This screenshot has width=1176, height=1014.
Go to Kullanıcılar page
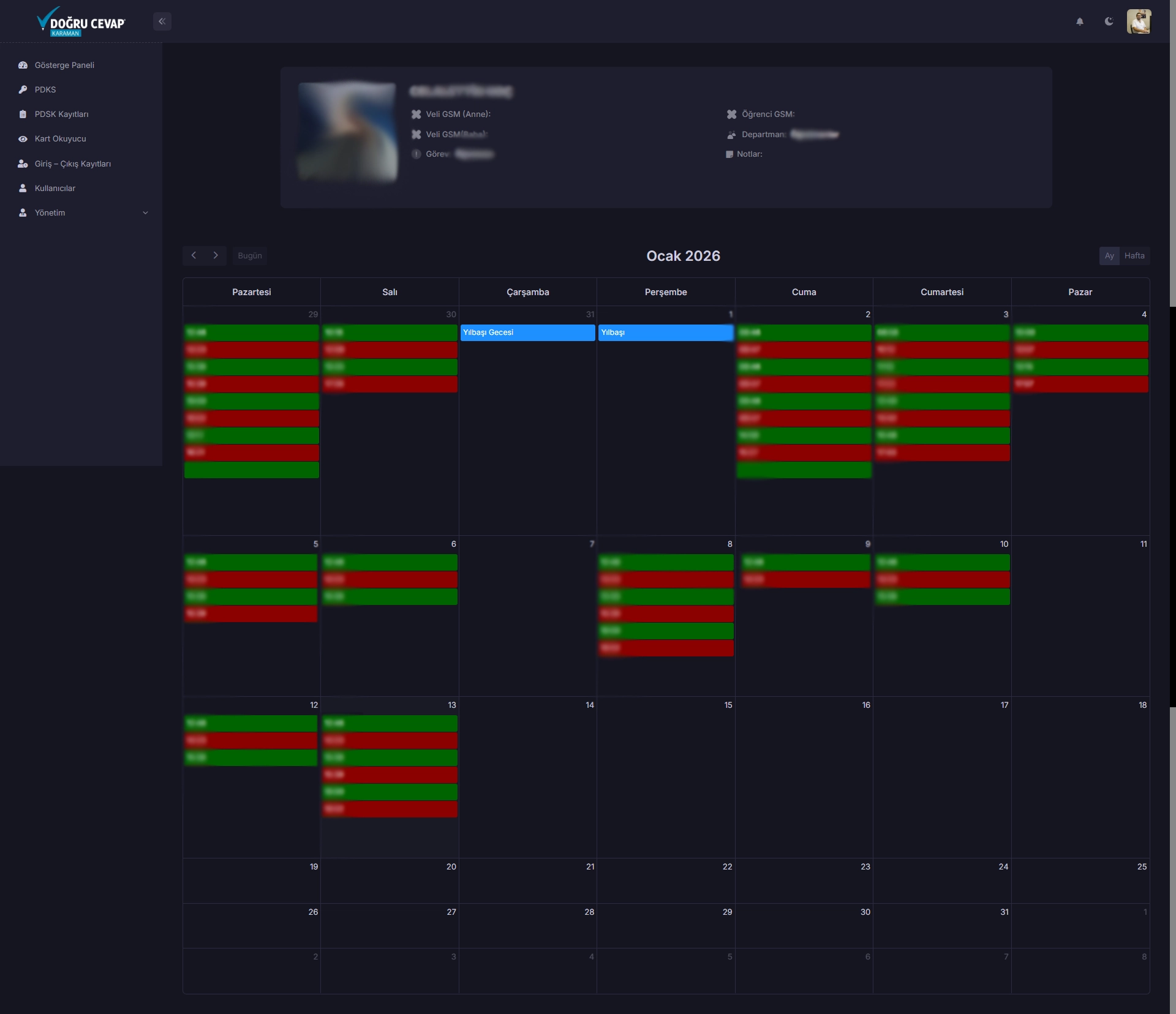[55, 188]
